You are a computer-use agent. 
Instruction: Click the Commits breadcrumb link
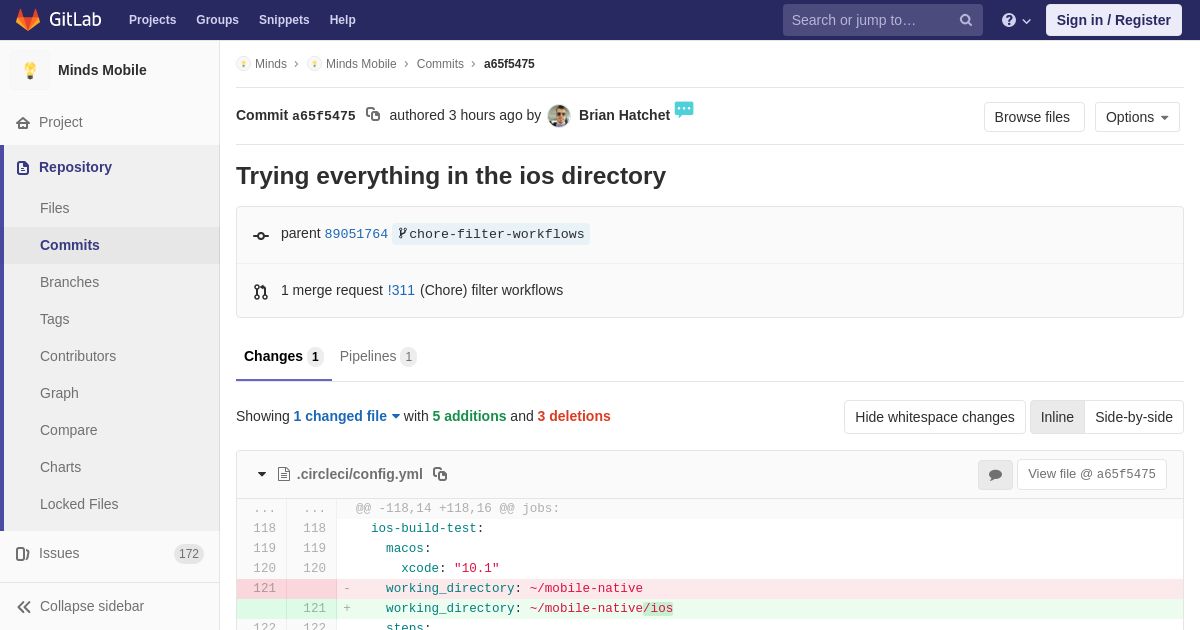click(x=440, y=64)
